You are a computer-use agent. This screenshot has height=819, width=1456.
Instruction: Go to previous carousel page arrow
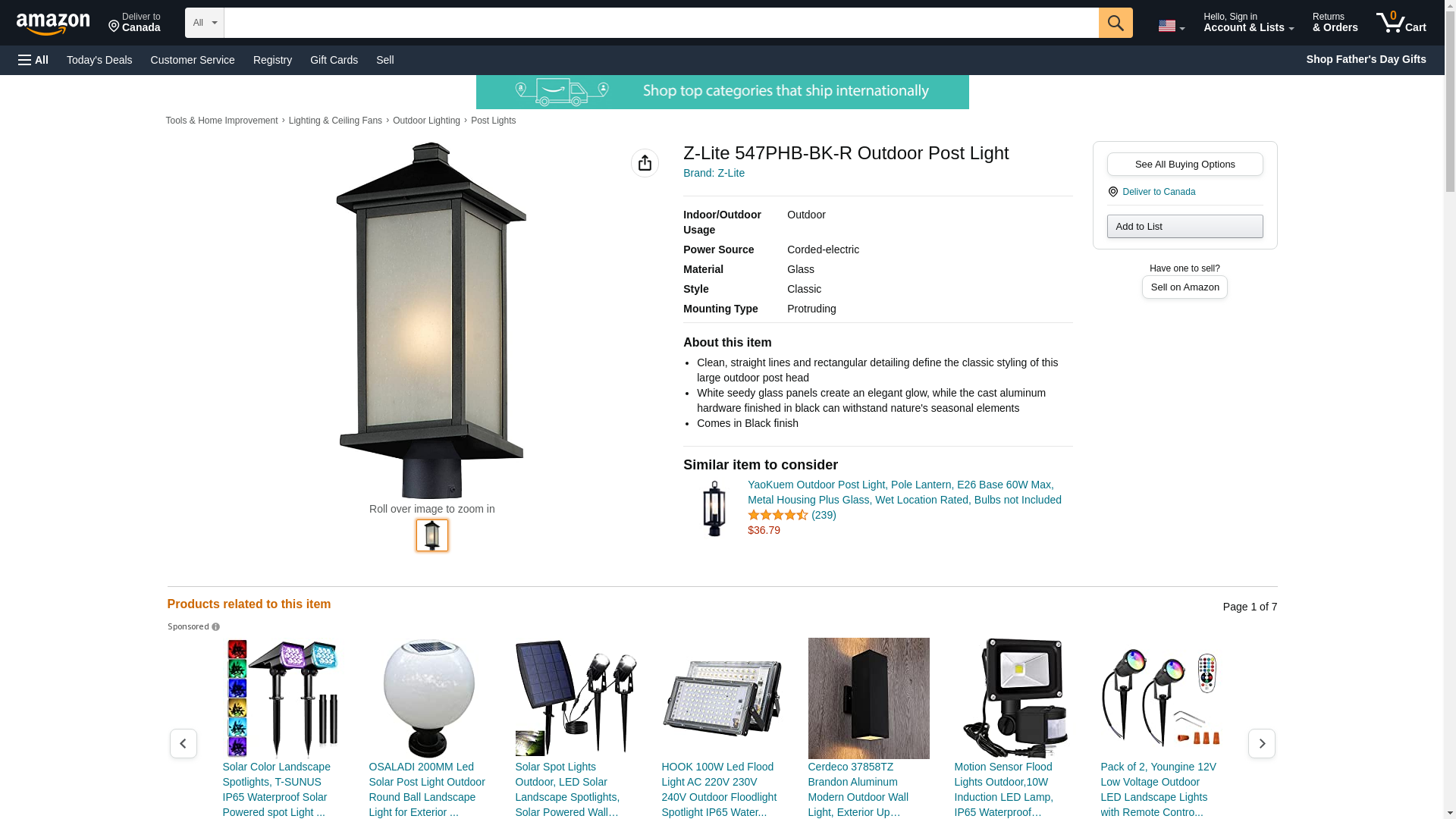click(183, 743)
